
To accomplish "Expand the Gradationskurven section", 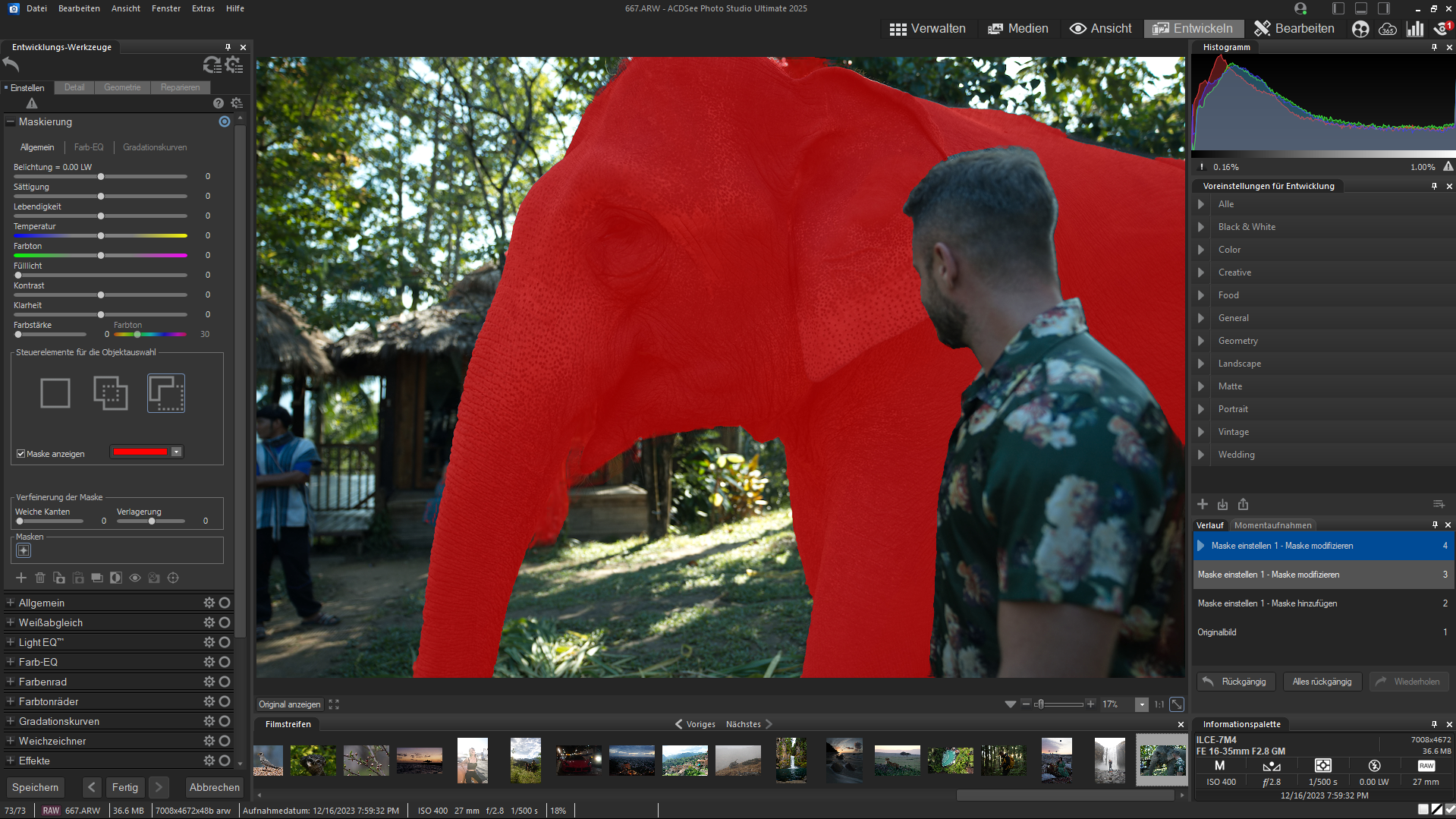I will tap(11, 721).
